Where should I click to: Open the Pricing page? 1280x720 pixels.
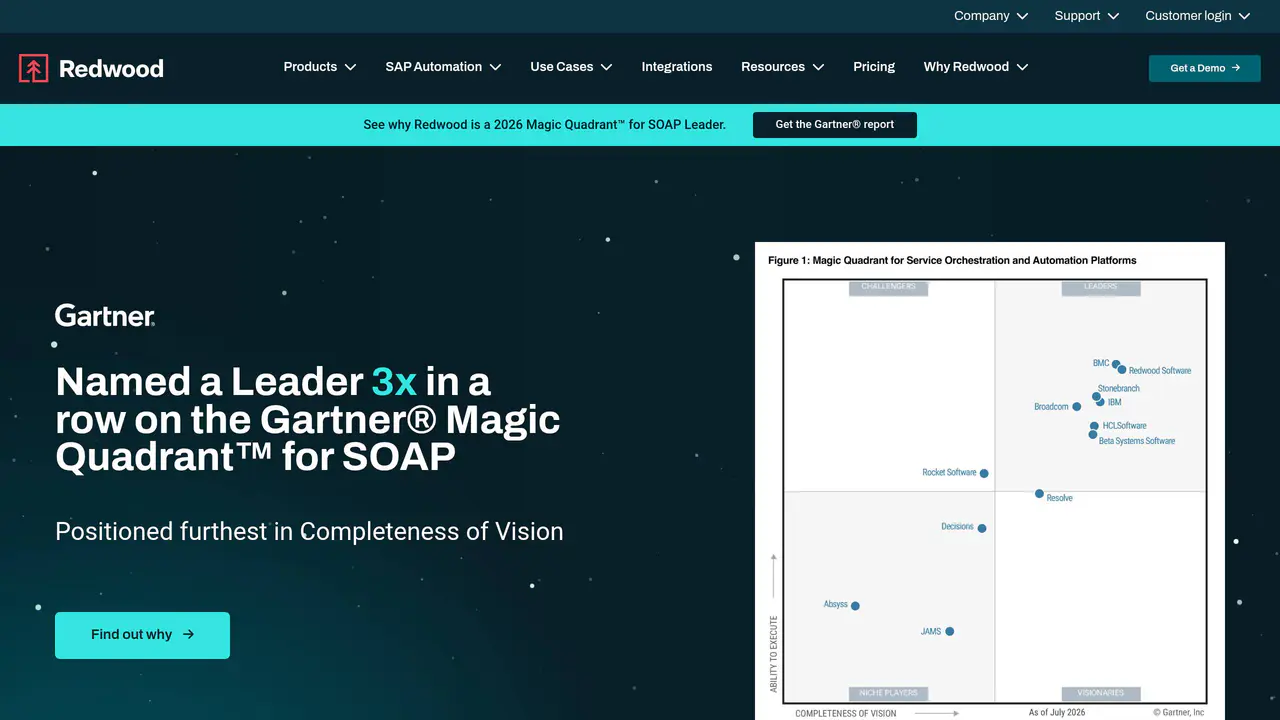(874, 67)
